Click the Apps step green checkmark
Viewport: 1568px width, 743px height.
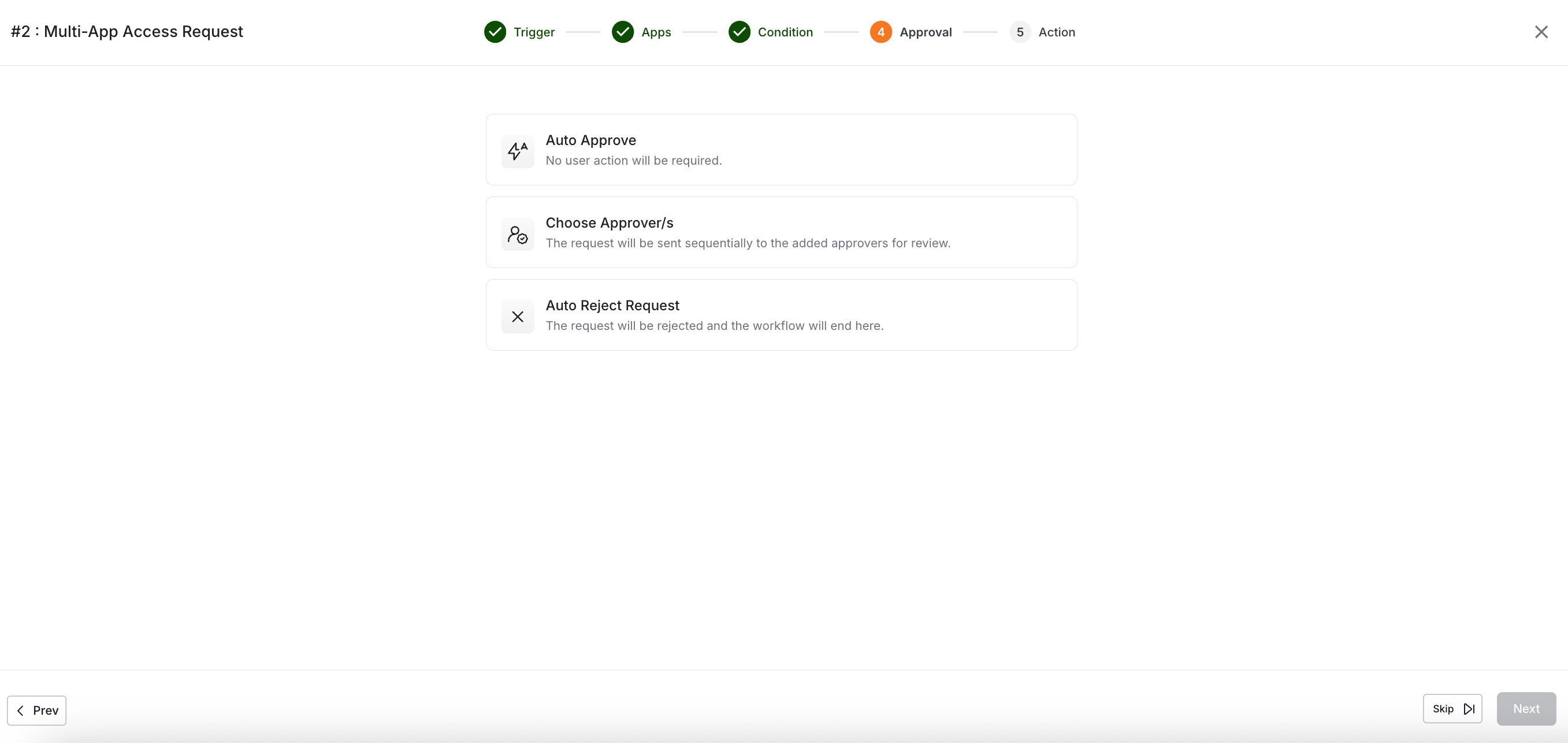[623, 32]
